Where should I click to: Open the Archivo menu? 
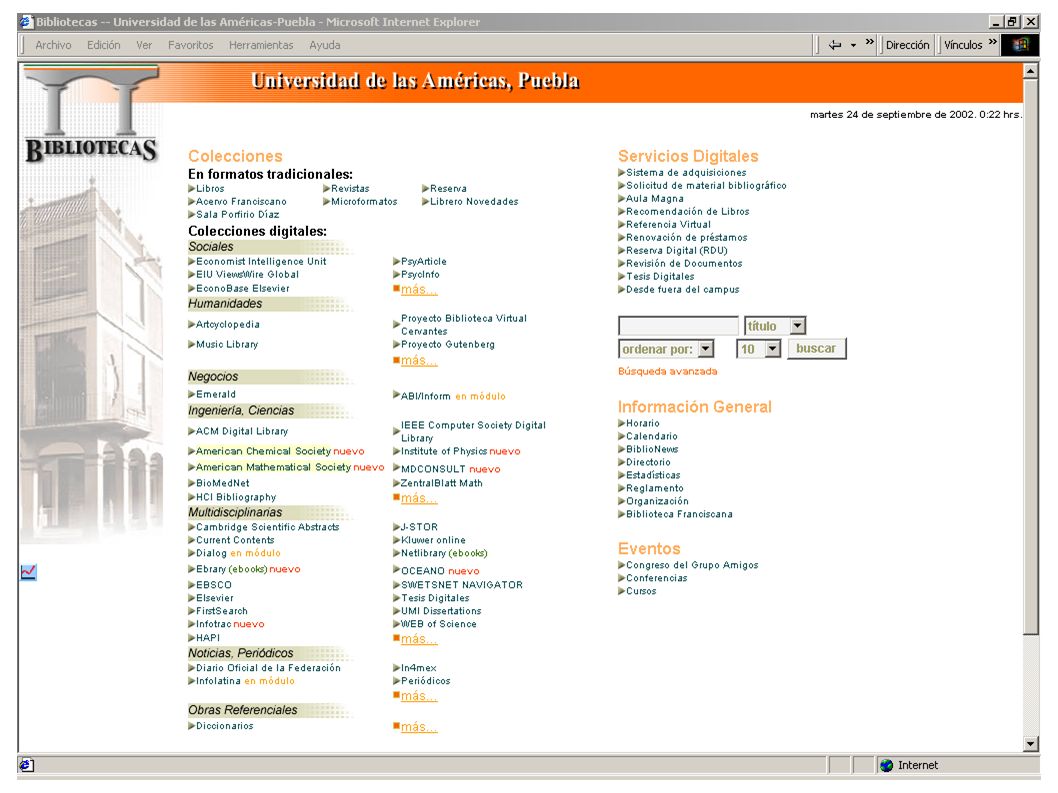point(53,45)
